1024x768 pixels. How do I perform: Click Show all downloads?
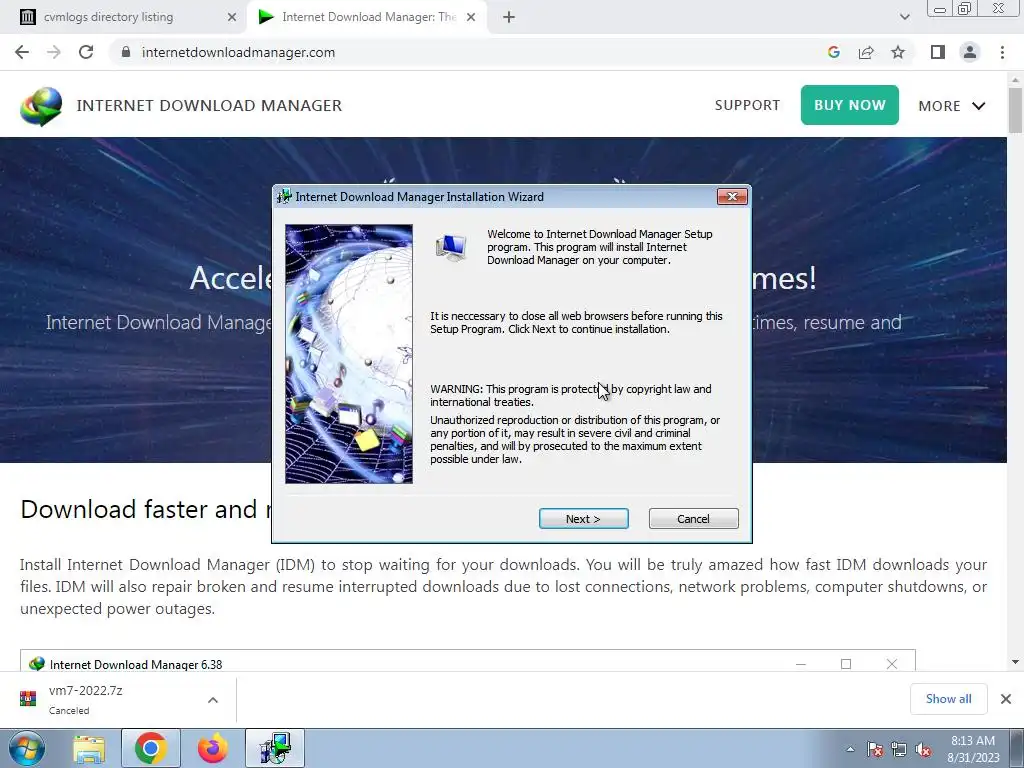tap(948, 699)
